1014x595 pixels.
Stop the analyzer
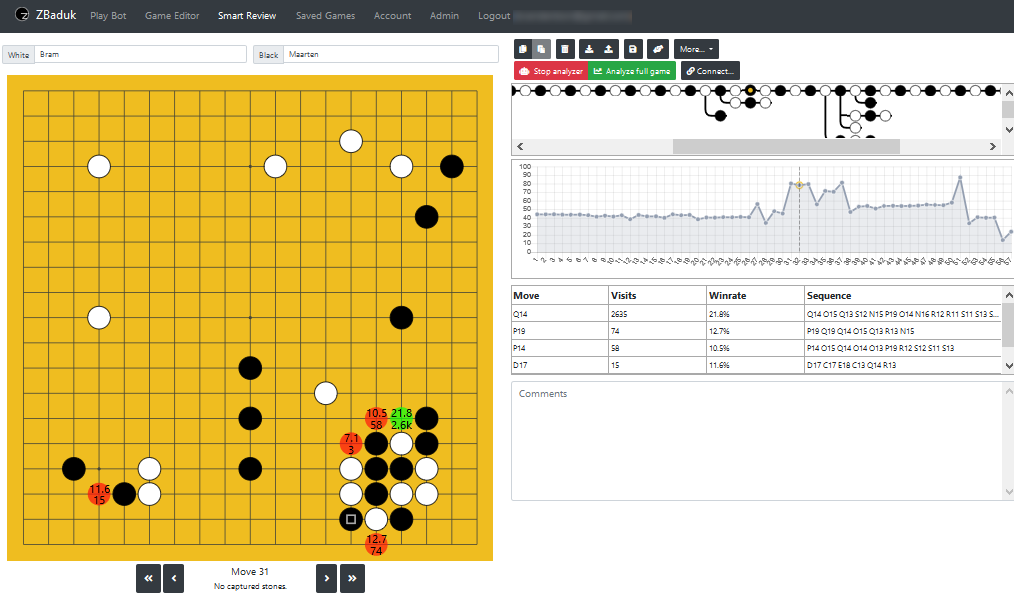tap(550, 71)
